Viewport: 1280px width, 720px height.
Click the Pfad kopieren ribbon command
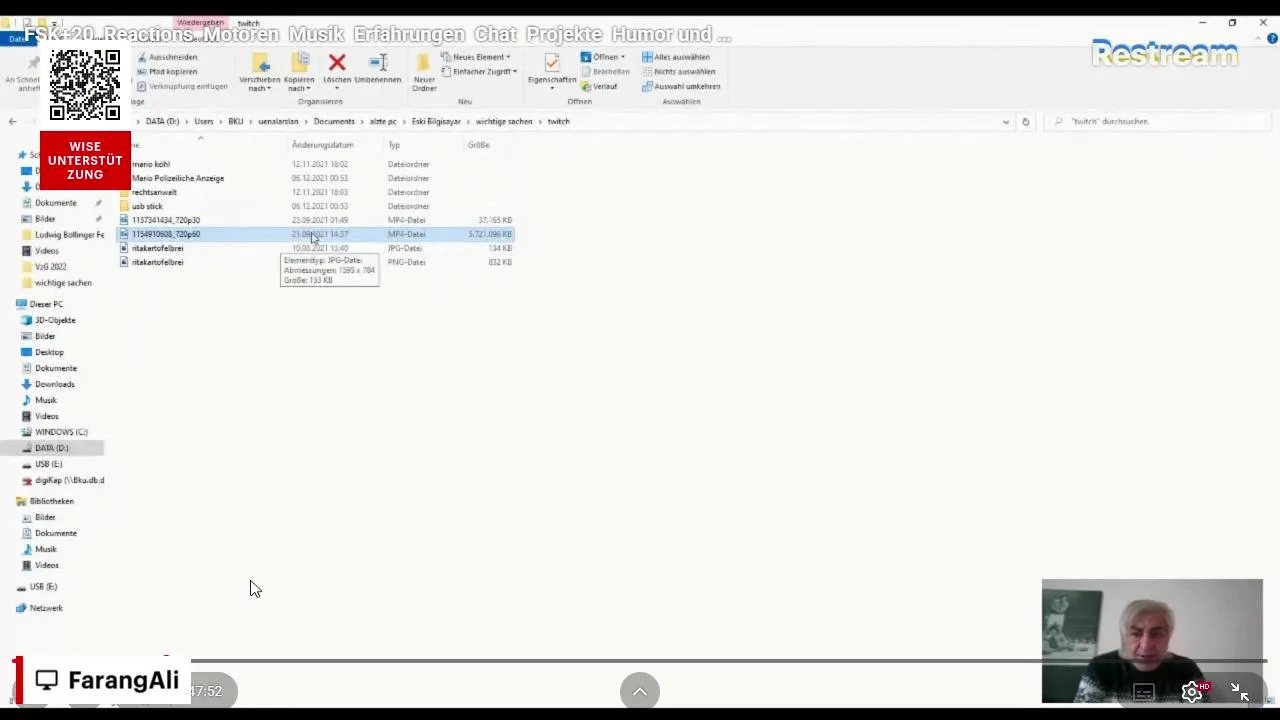click(x=167, y=72)
